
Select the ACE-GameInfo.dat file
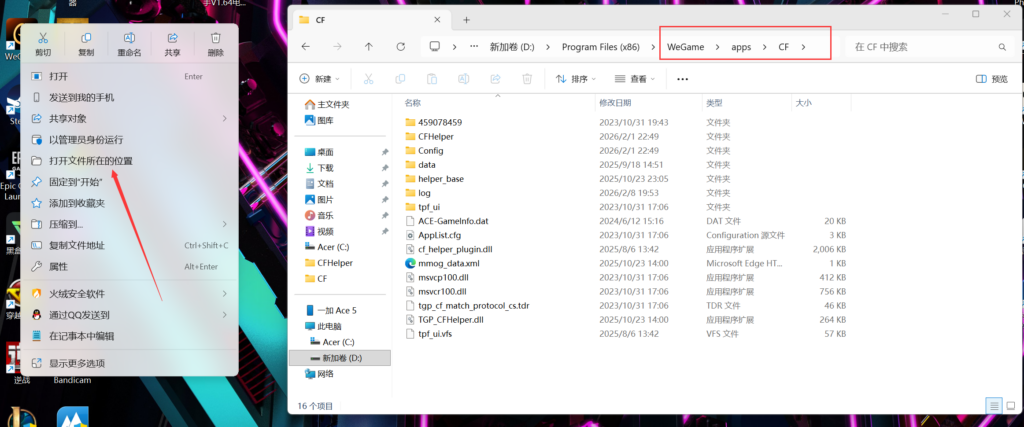pyautogui.click(x=453, y=221)
